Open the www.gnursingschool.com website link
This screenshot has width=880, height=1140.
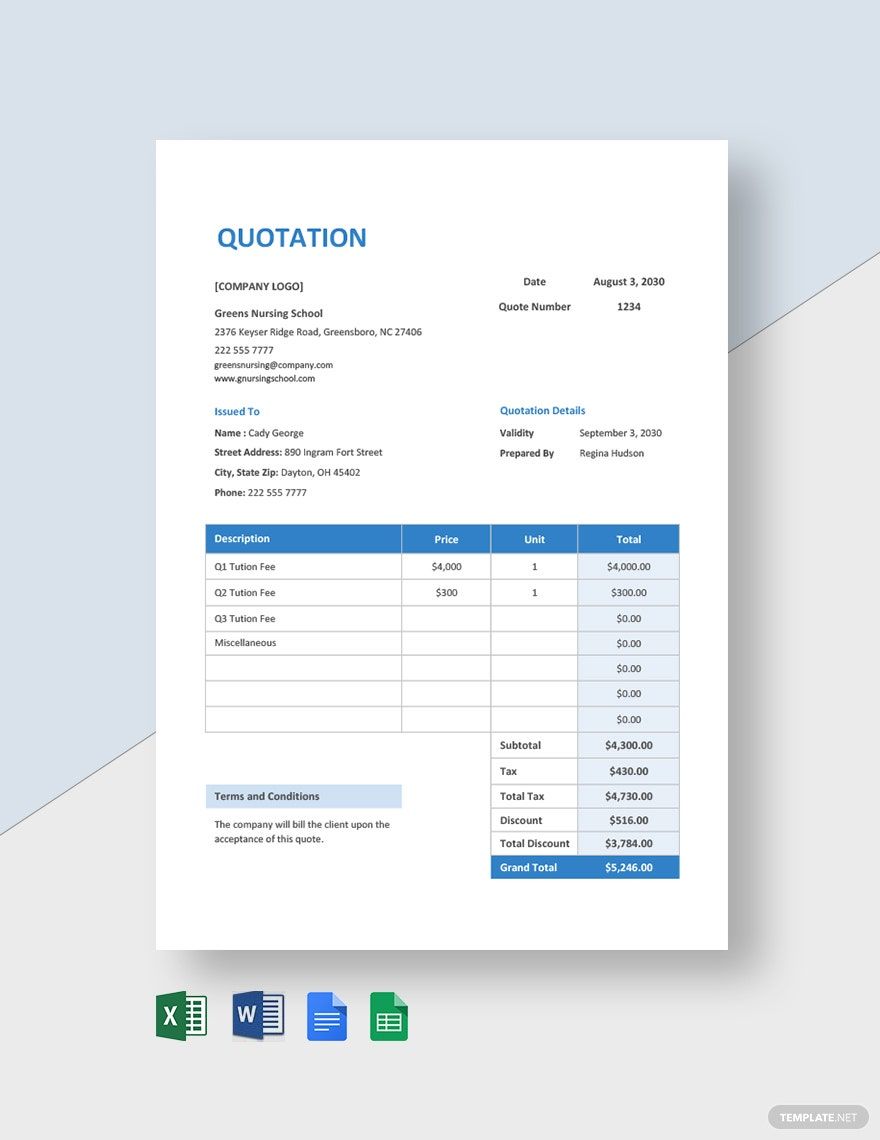265,378
